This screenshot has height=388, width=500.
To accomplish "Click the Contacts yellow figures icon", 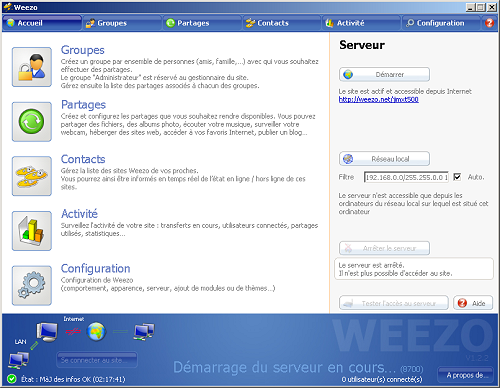I will tap(32, 176).
